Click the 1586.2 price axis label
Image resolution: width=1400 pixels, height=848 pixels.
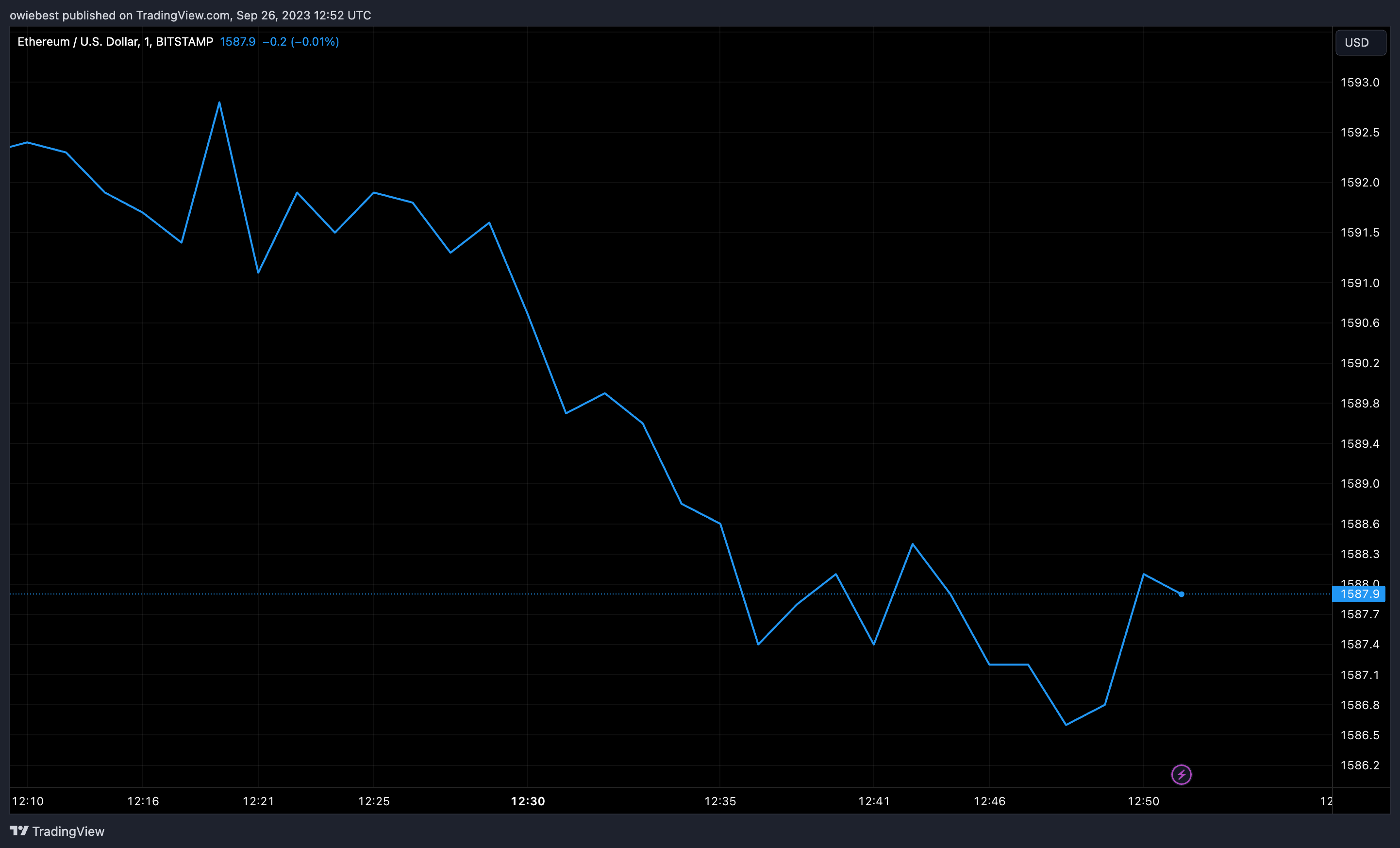(x=1360, y=765)
